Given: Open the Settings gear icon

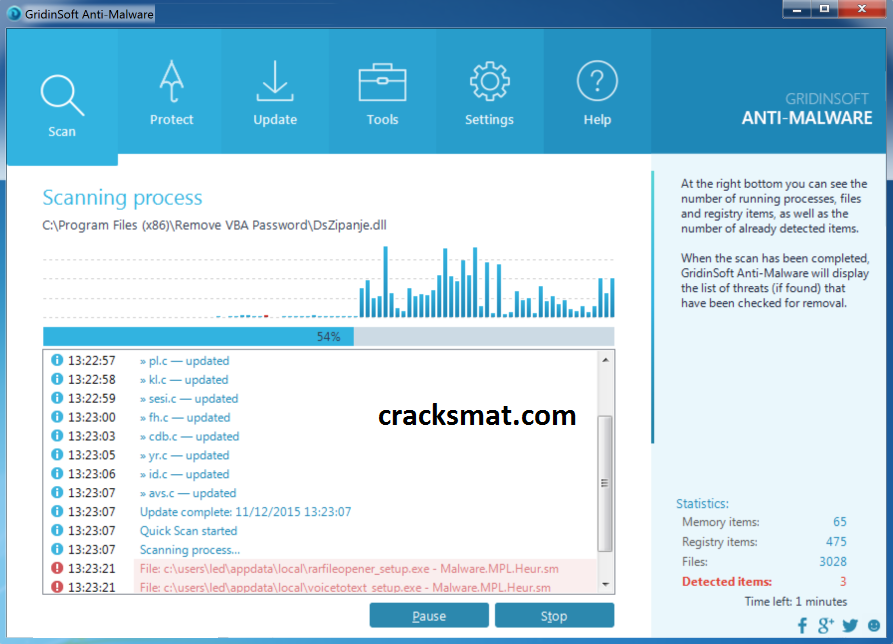Looking at the screenshot, I should pyautogui.click(x=489, y=81).
